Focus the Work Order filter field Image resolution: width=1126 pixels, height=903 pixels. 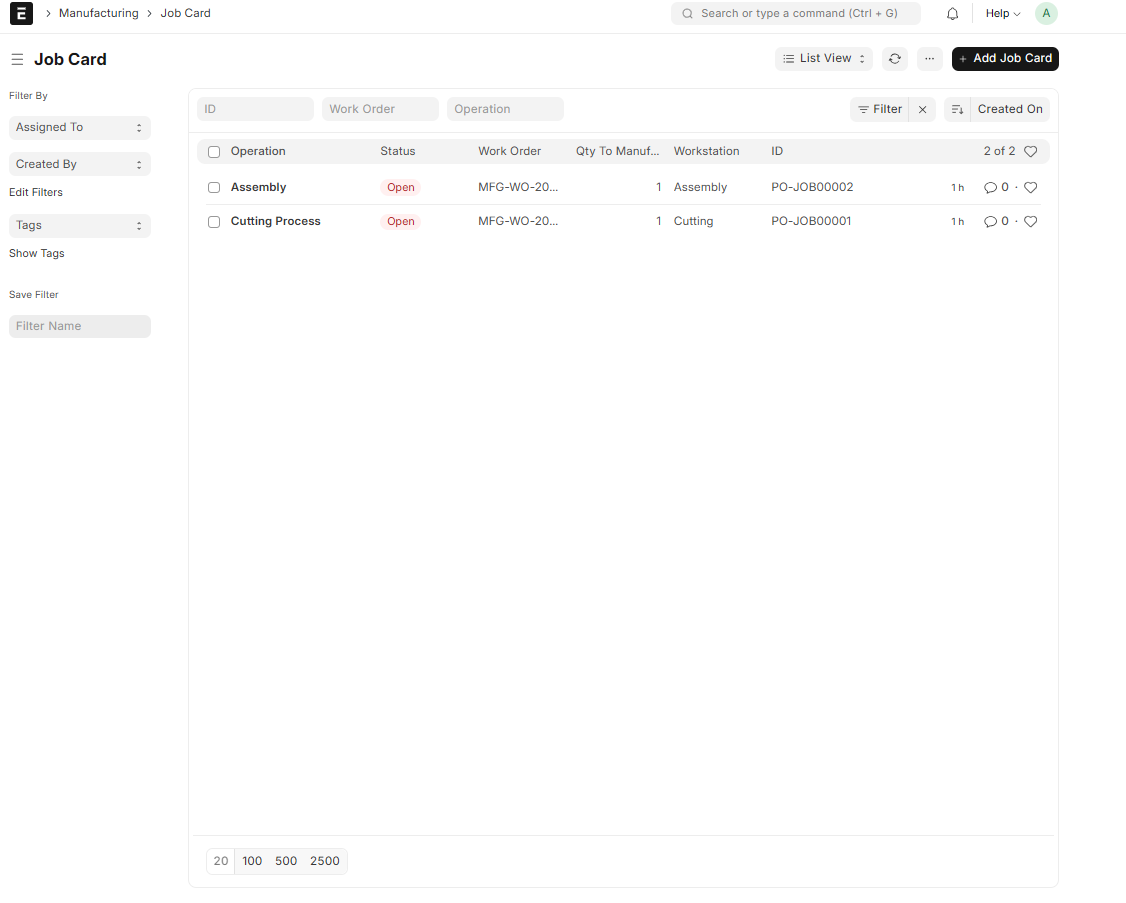tap(380, 109)
